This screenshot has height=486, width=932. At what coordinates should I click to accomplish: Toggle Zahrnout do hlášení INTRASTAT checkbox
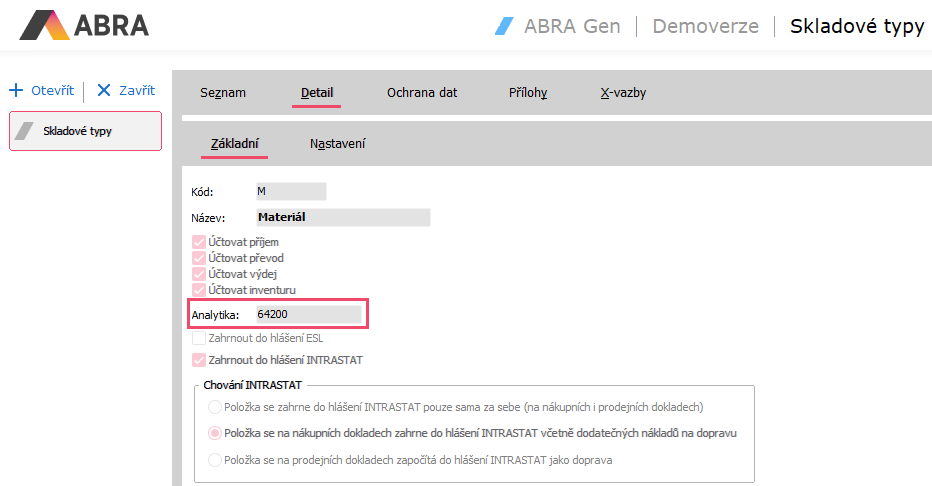pos(198,360)
